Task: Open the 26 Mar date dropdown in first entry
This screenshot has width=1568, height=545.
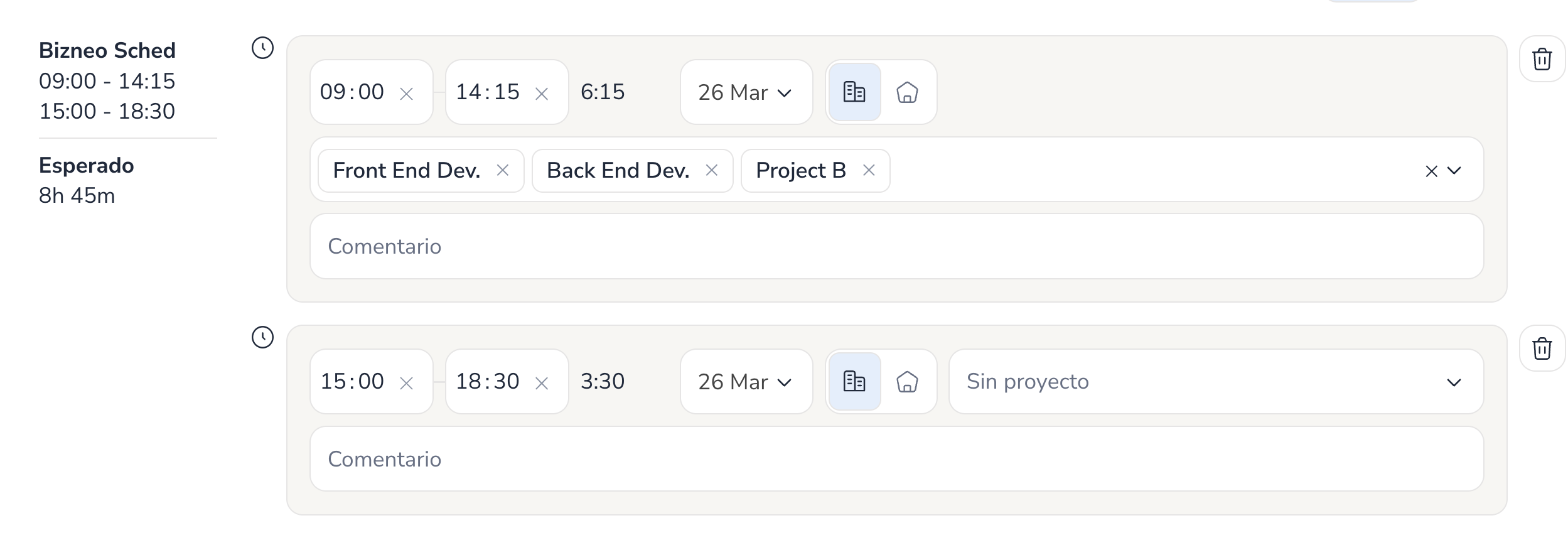Action: pos(746,92)
